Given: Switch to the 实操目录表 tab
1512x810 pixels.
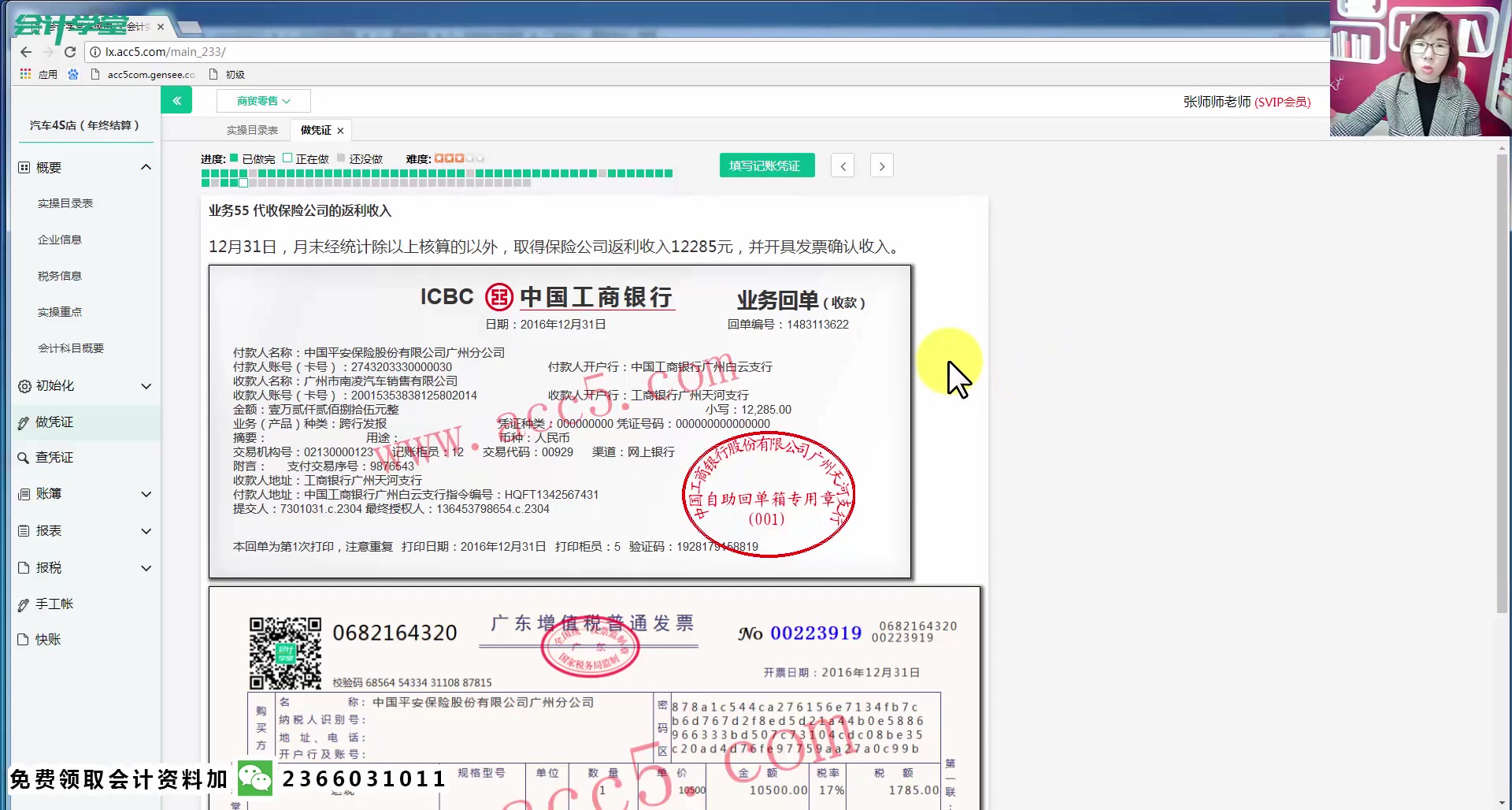Looking at the screenshot, I should pos(252,130).
